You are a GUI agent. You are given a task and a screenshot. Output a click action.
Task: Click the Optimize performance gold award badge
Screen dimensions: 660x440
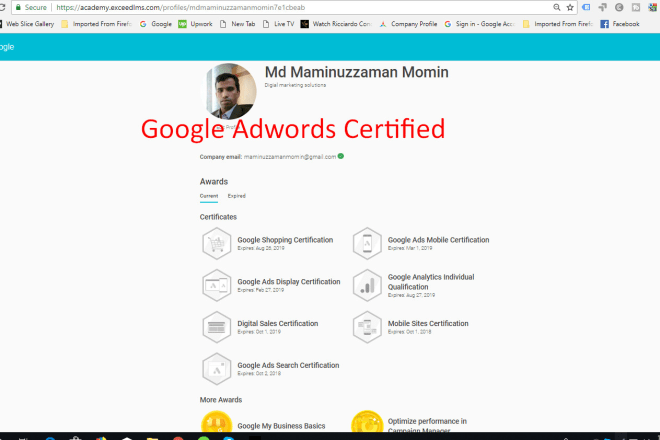click(367, 422)
